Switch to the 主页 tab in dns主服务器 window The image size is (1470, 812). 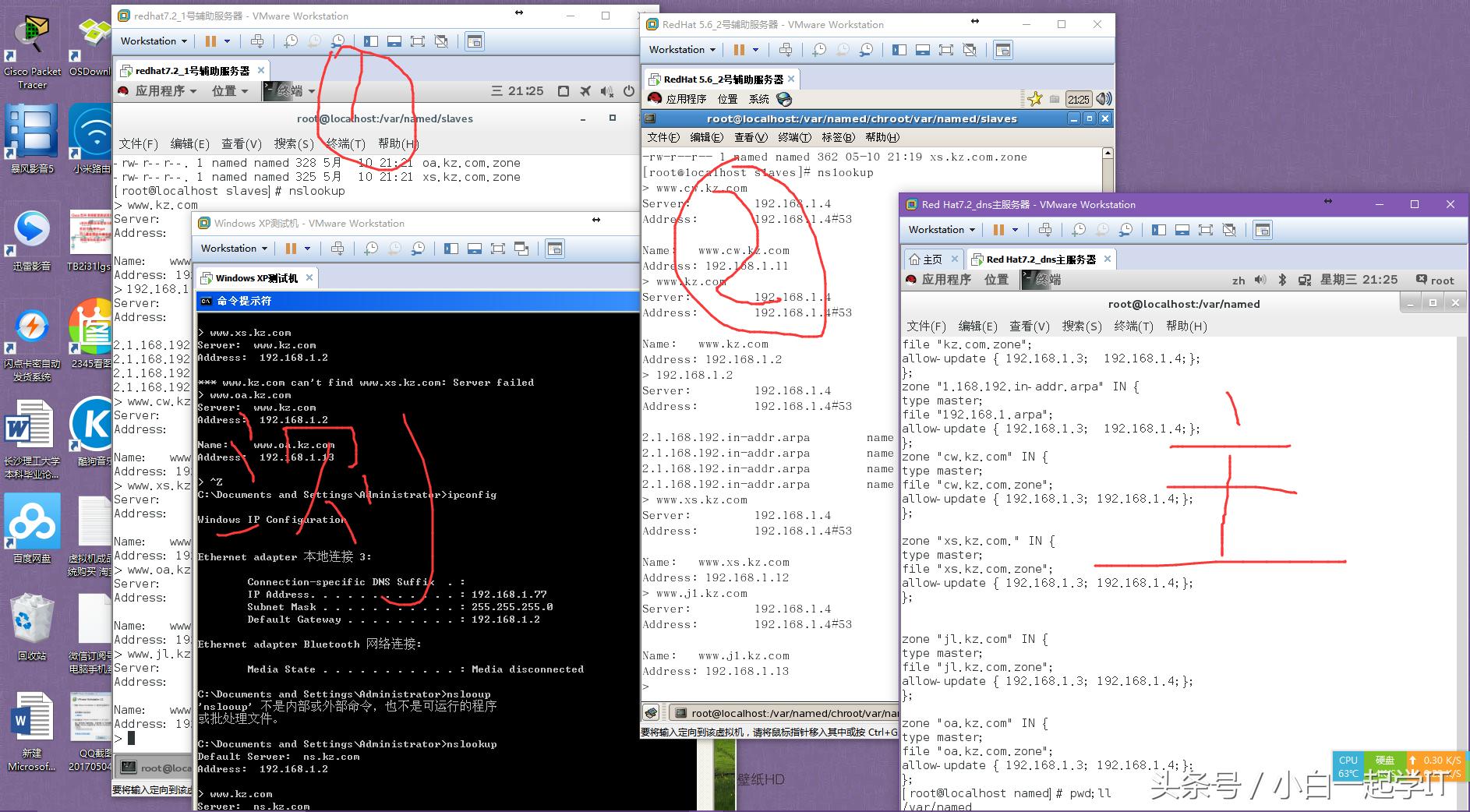point(932,259)
